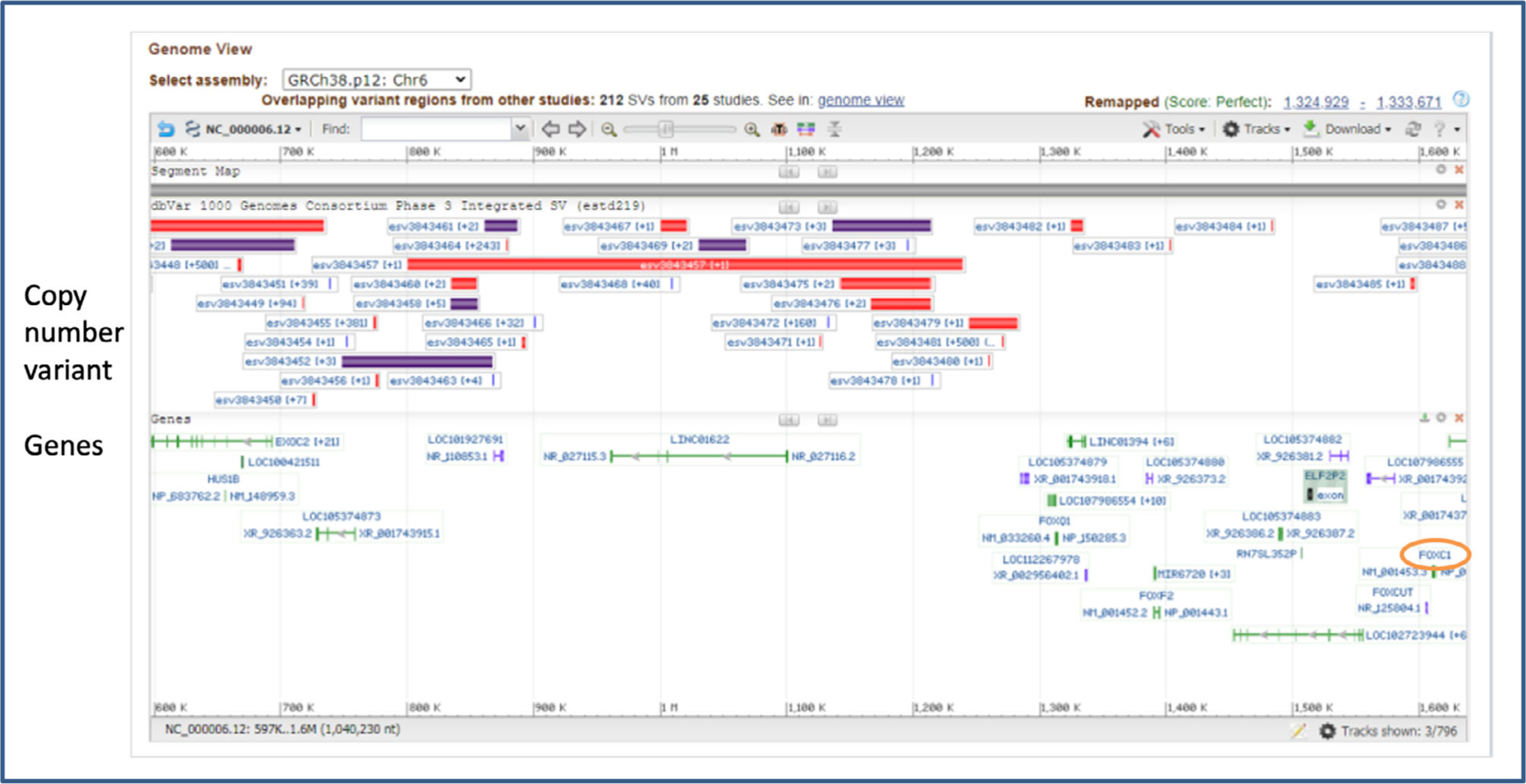Click the FOXC1 gene label
Image resolution: width=1526 pixels, height=784 pixels.
pyautogui.click(x=1434, y=554)
